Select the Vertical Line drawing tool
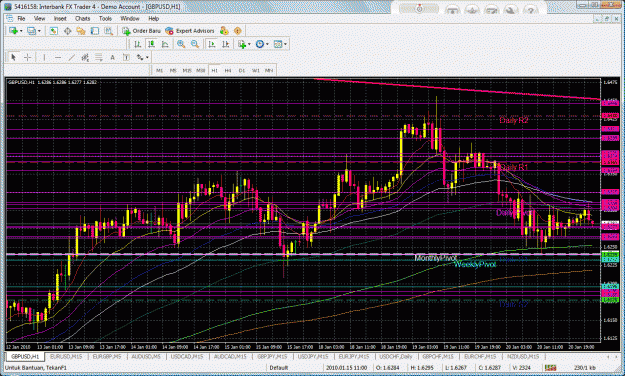 44,57
